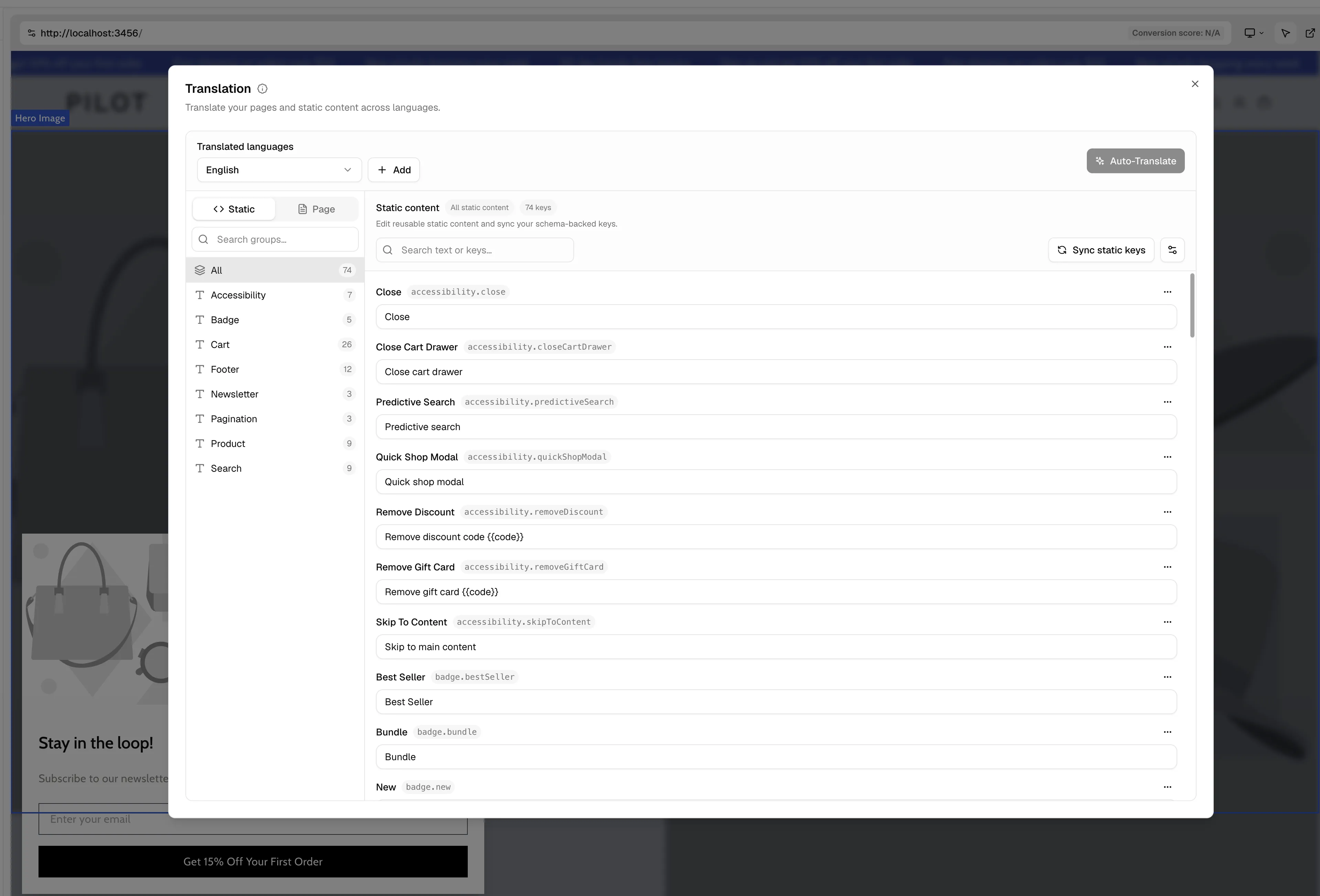Open more options for Skip To Content
Screen dimensions: 1320x896
pos(1167,622)
